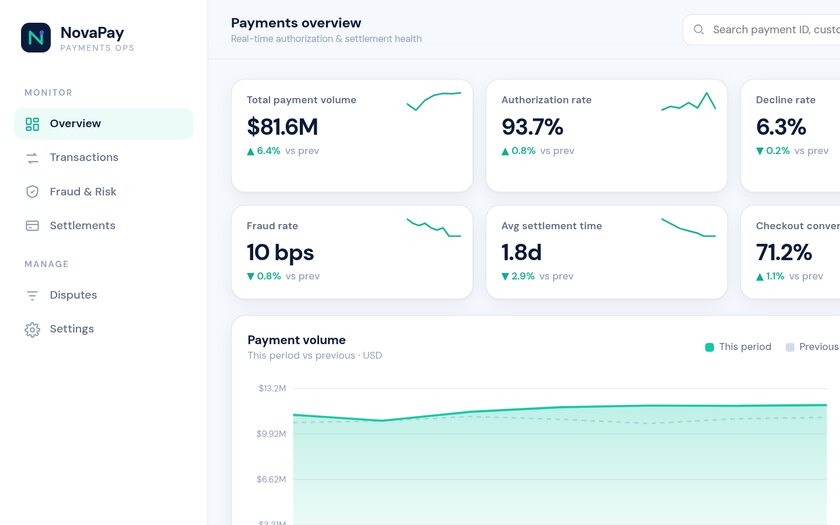Click the up arrow beside 6.4%
The image size is (840, 525).
pos(250,152)
